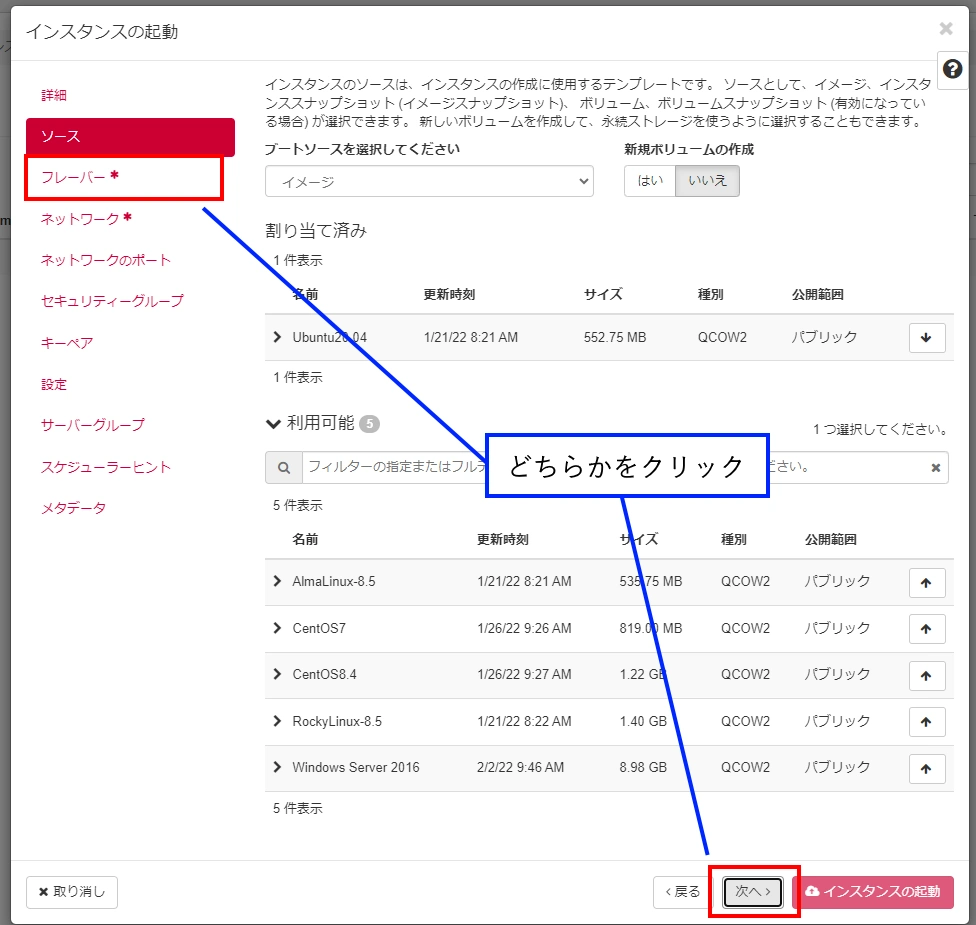Go to the キーペア step
Screen dimensions: 976x925
click(67, 343)
